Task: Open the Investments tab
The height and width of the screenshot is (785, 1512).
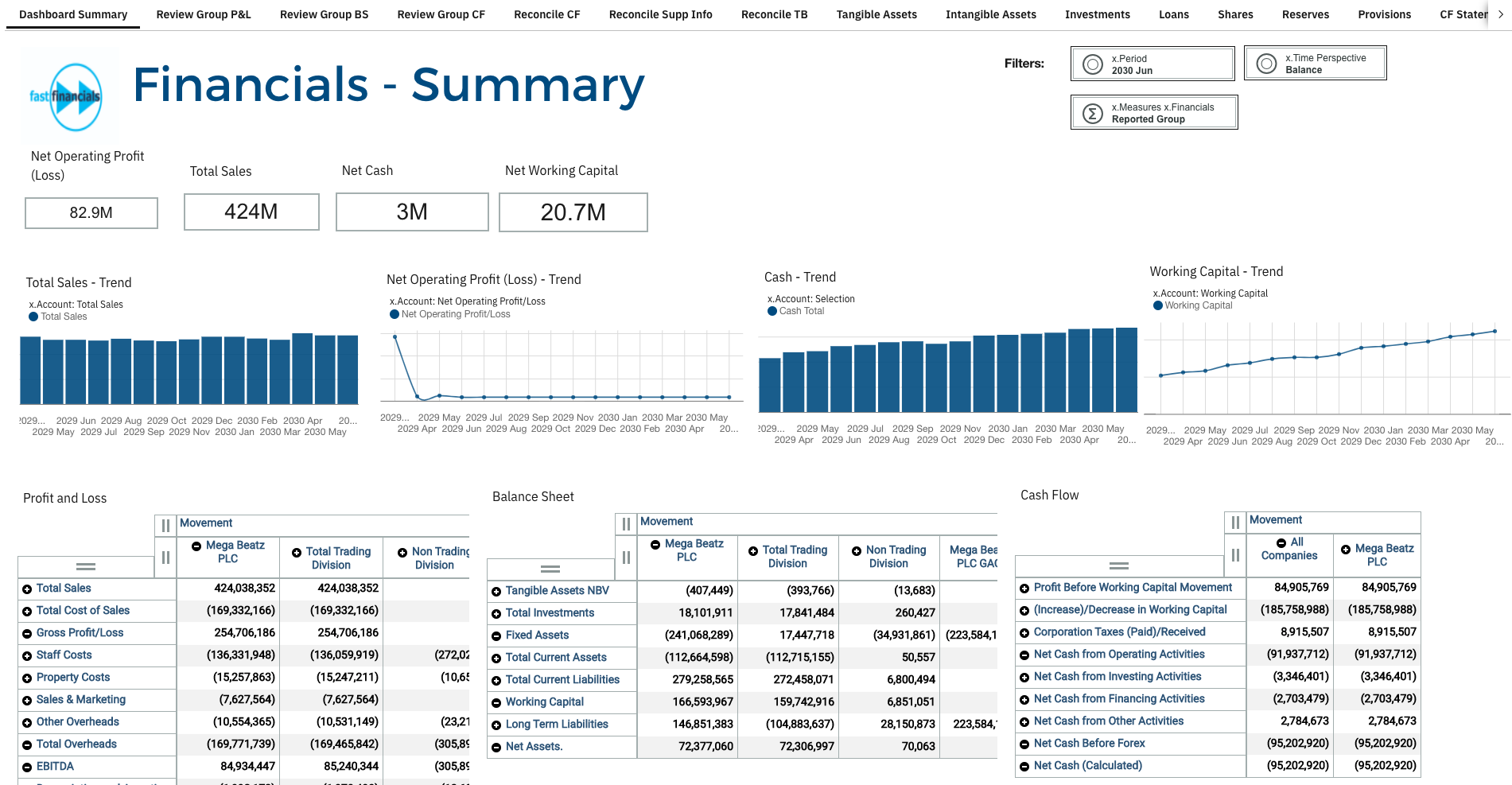Action: click(x=1098, y=14)
